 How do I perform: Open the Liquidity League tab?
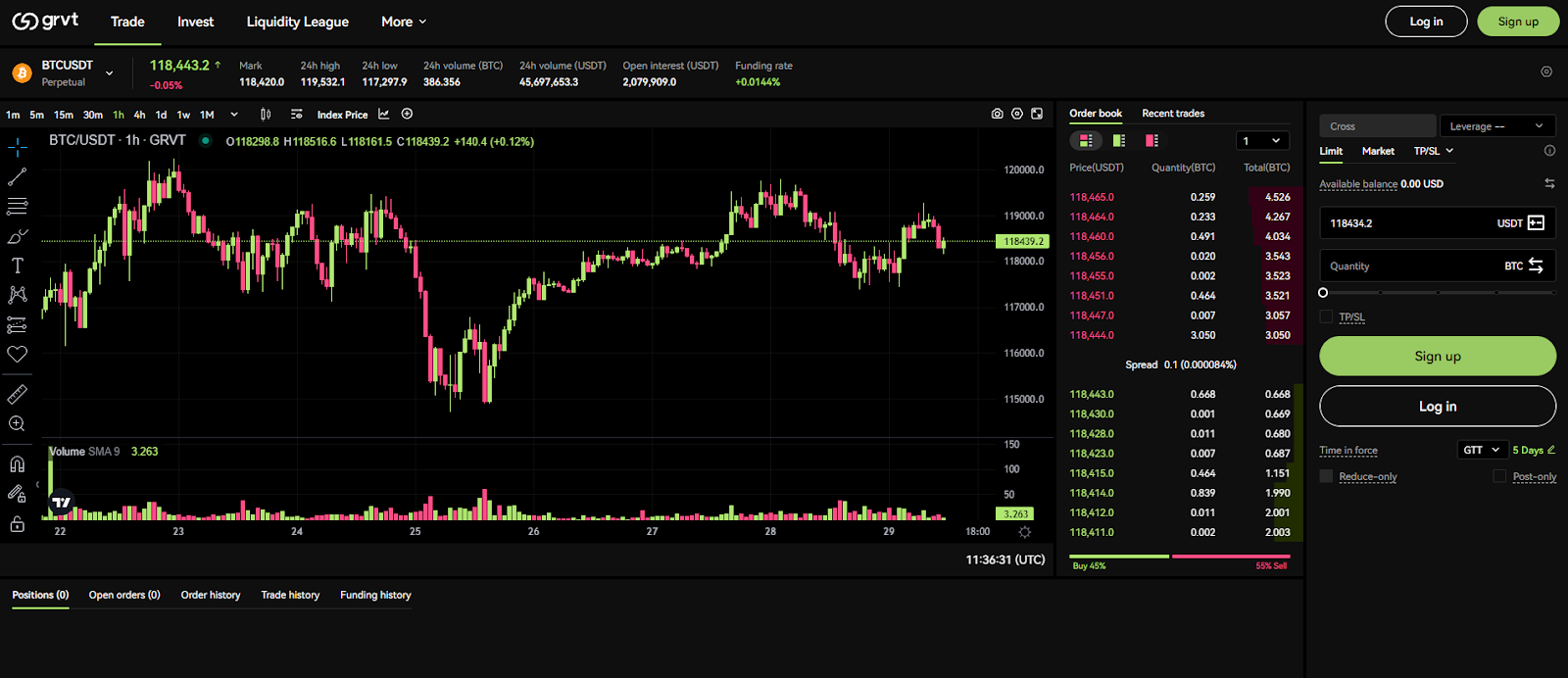(x=297, y=22)
